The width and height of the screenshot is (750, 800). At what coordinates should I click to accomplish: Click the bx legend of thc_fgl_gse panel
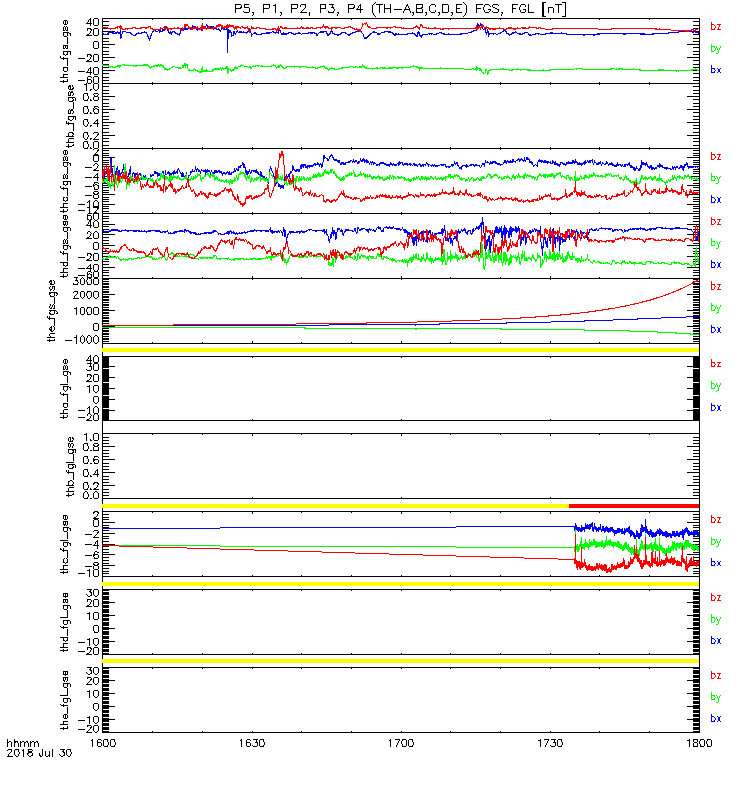click(716, 563)
